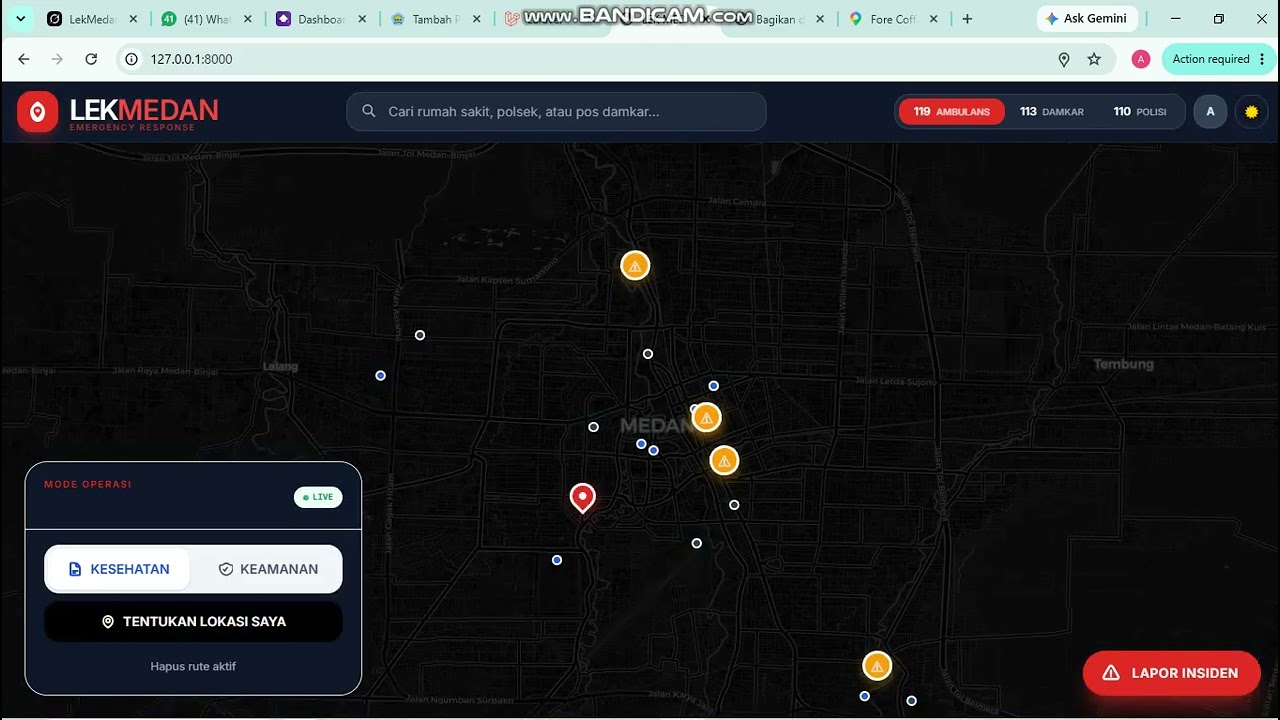
Task: Open Chrome profile avatar
Action: point(1141,59)
